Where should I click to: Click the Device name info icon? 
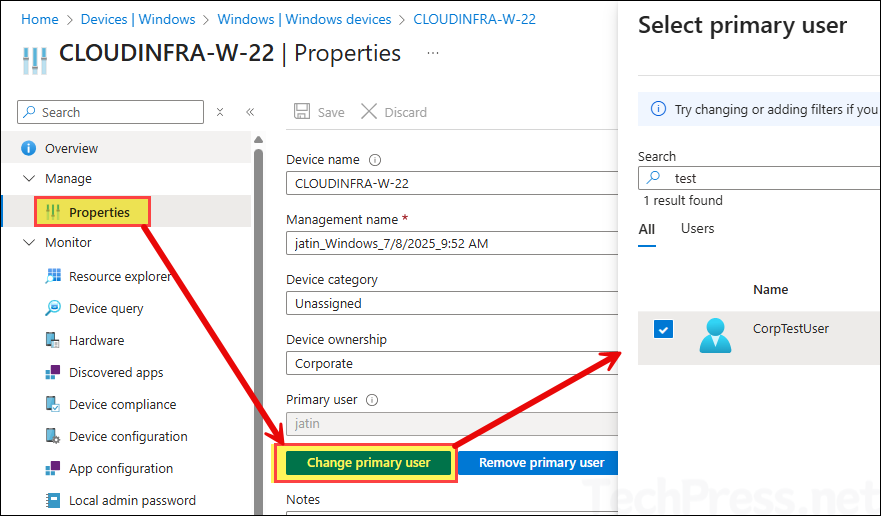[x=375, y=160]
